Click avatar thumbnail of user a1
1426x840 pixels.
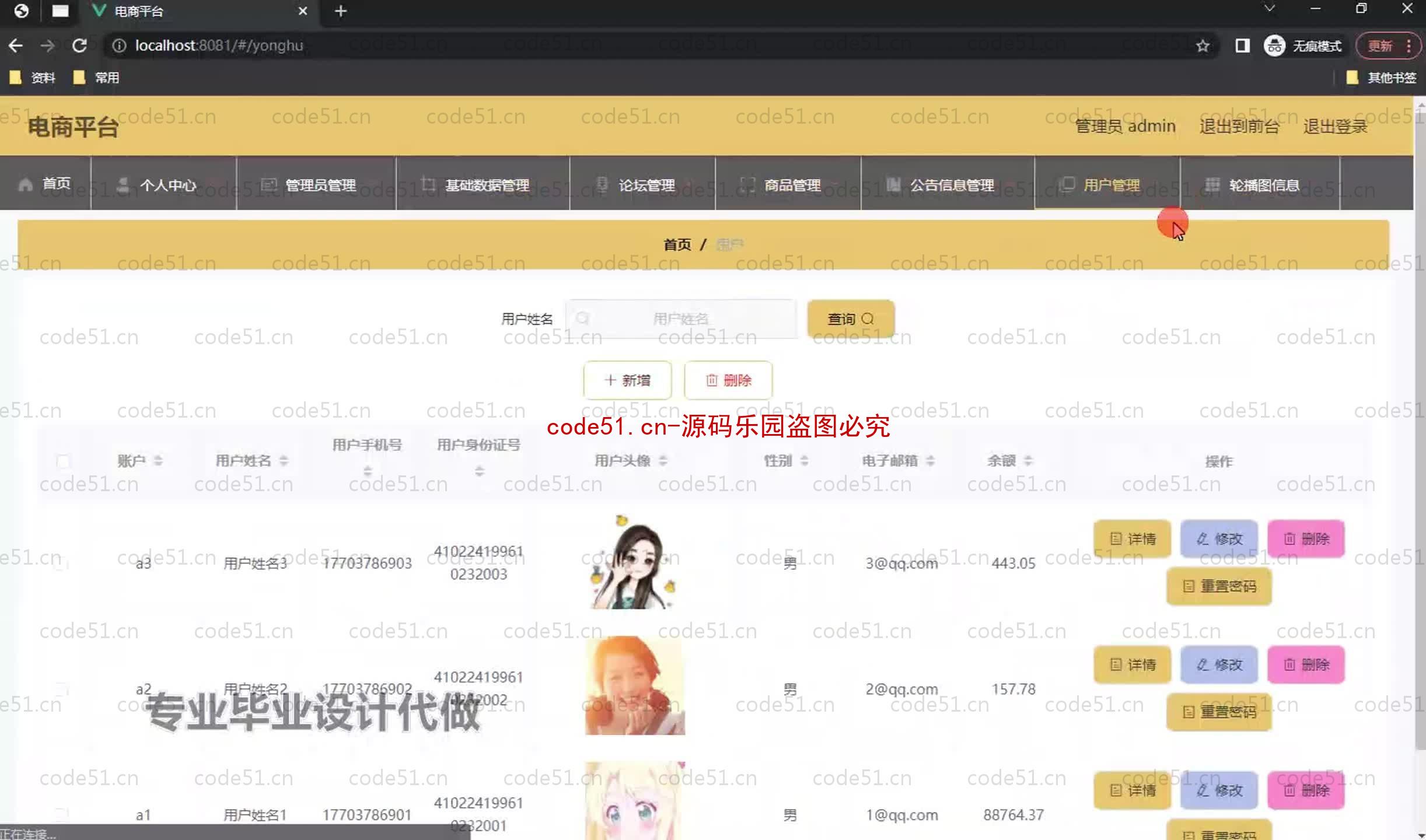635,800
